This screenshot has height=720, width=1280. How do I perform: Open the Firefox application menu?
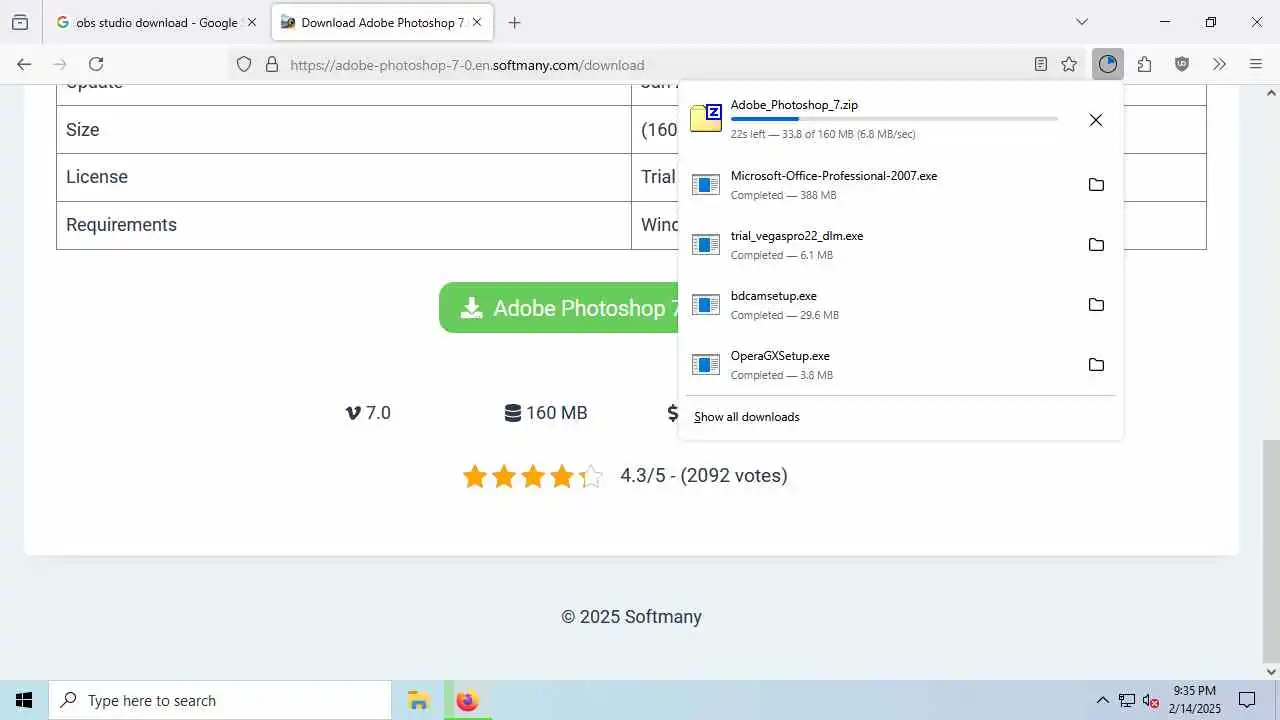click(1256, 64)
